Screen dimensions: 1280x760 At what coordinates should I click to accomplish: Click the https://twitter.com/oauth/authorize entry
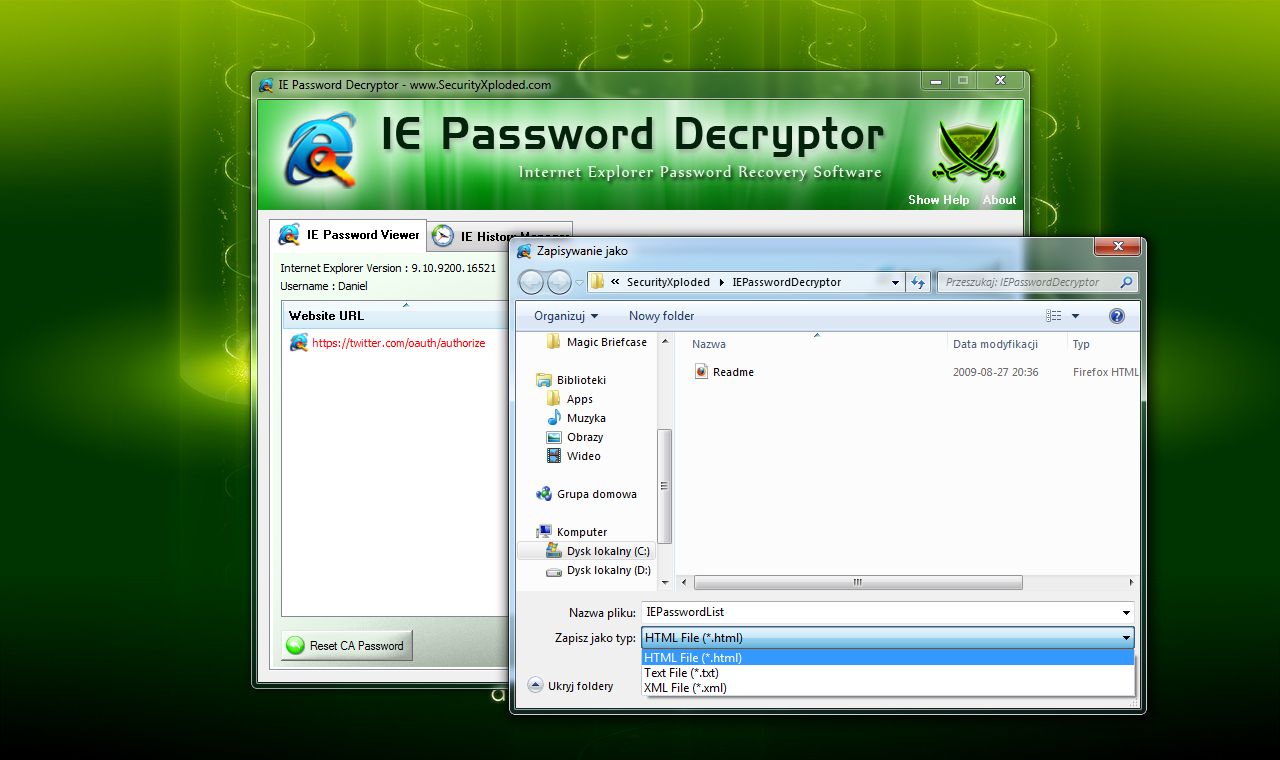pyautogui.click(x=398, y=343)
